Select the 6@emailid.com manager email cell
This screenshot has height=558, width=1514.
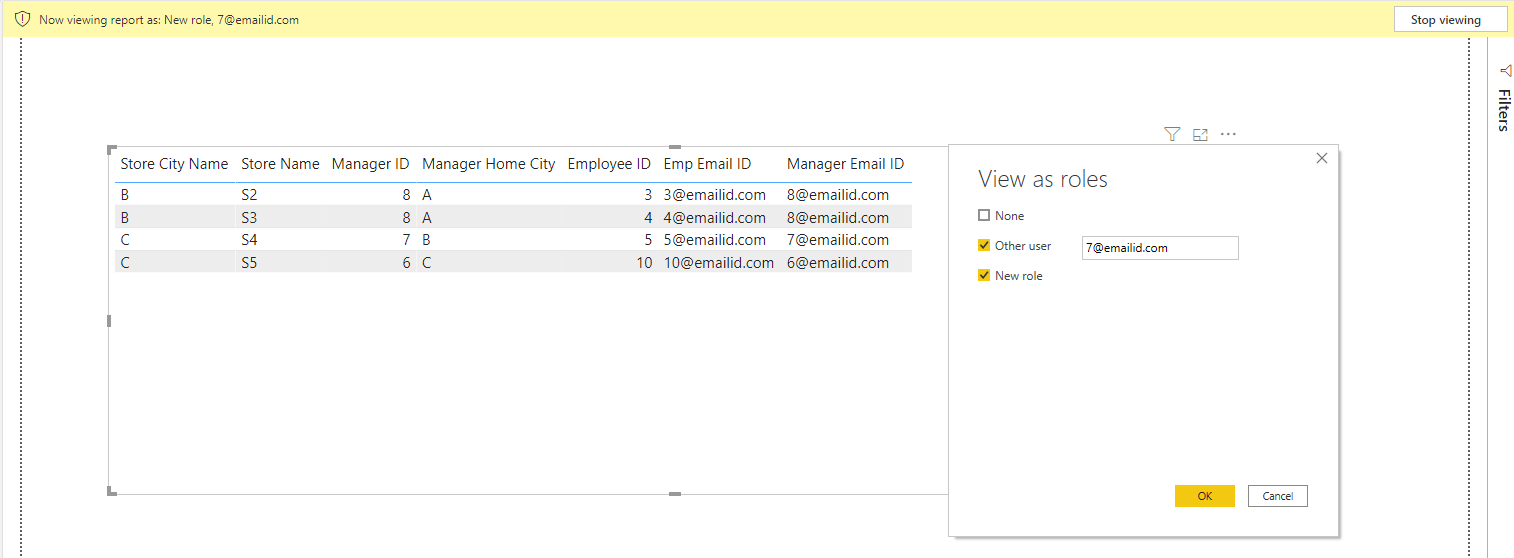coord(838,263)
